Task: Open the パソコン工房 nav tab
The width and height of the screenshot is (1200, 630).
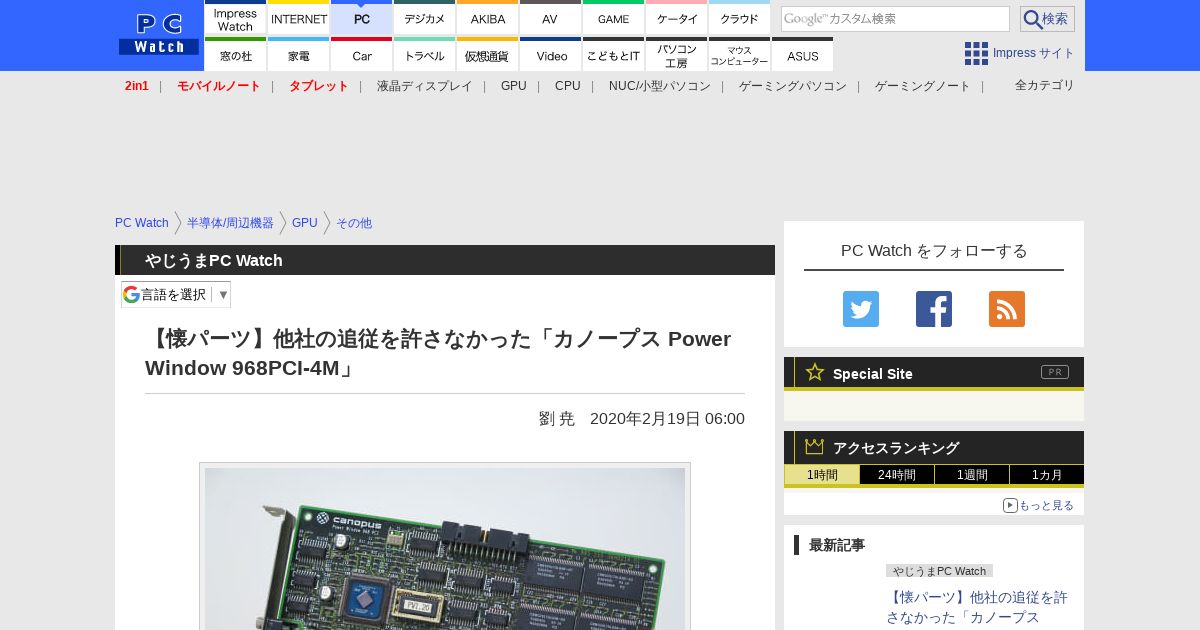Action: (677, 55)
